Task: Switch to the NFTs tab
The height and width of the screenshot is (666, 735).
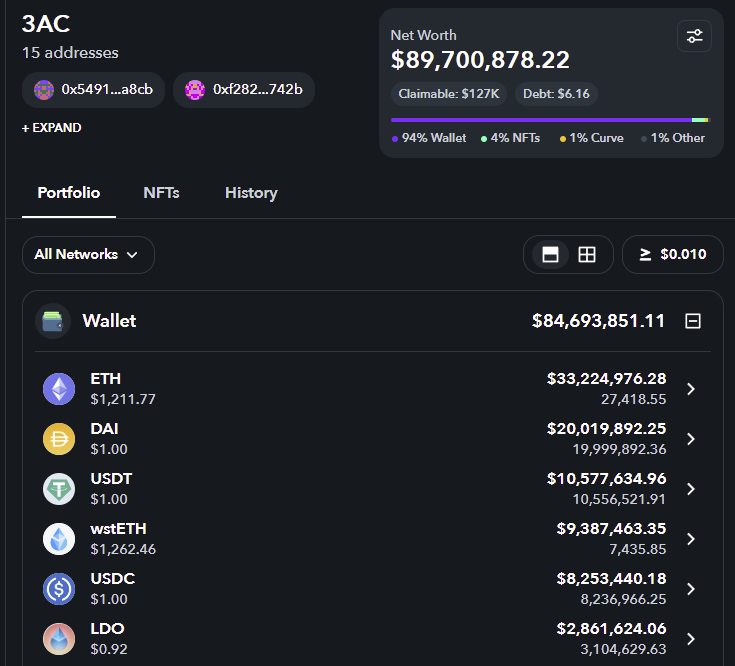Action: click(x=161, y=193)
